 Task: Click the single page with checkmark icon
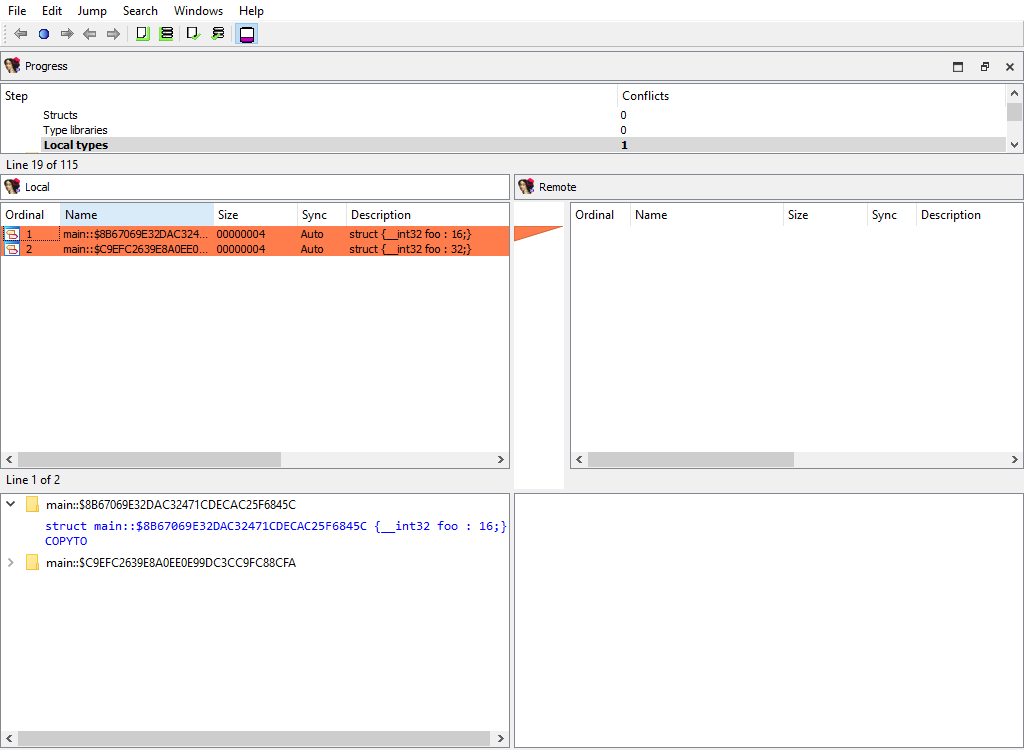[x=193, y=34]
